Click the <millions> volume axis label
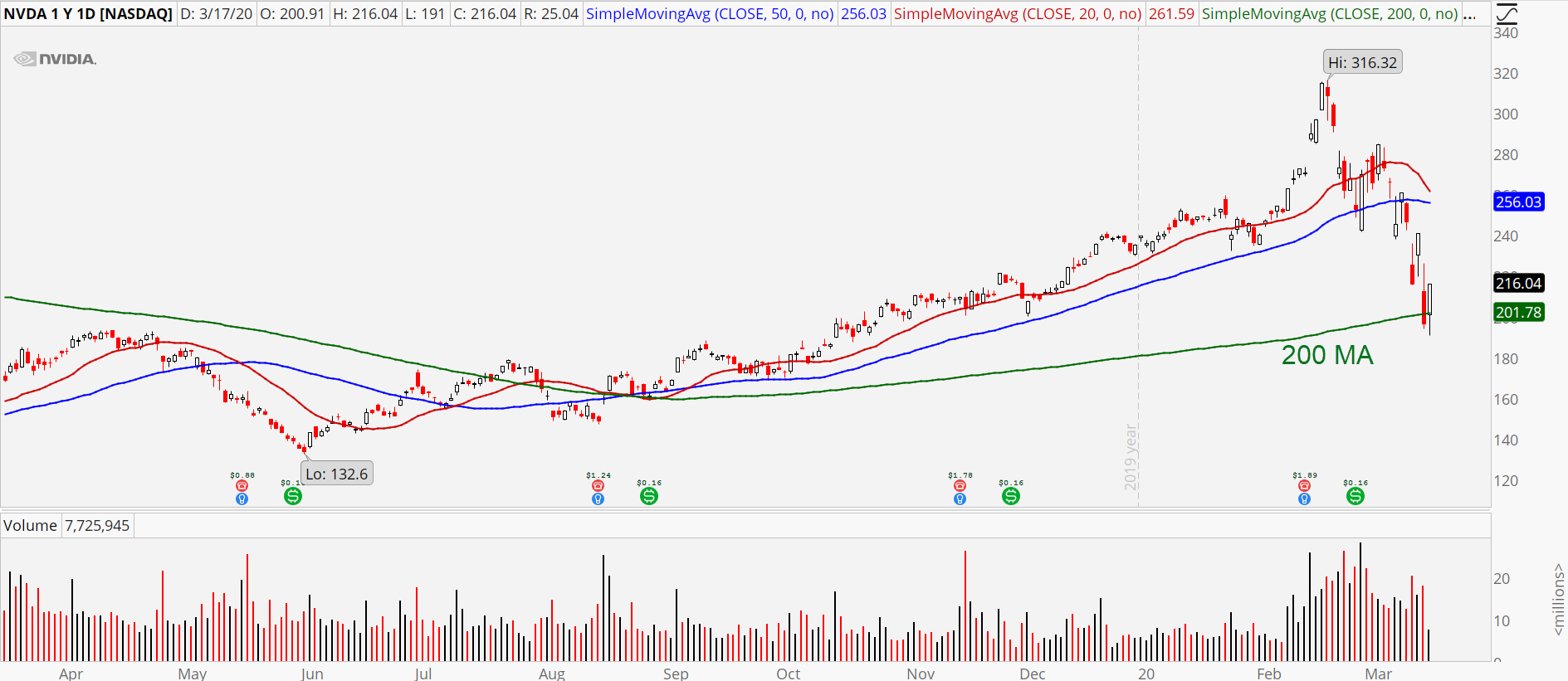 (1559, 600)
